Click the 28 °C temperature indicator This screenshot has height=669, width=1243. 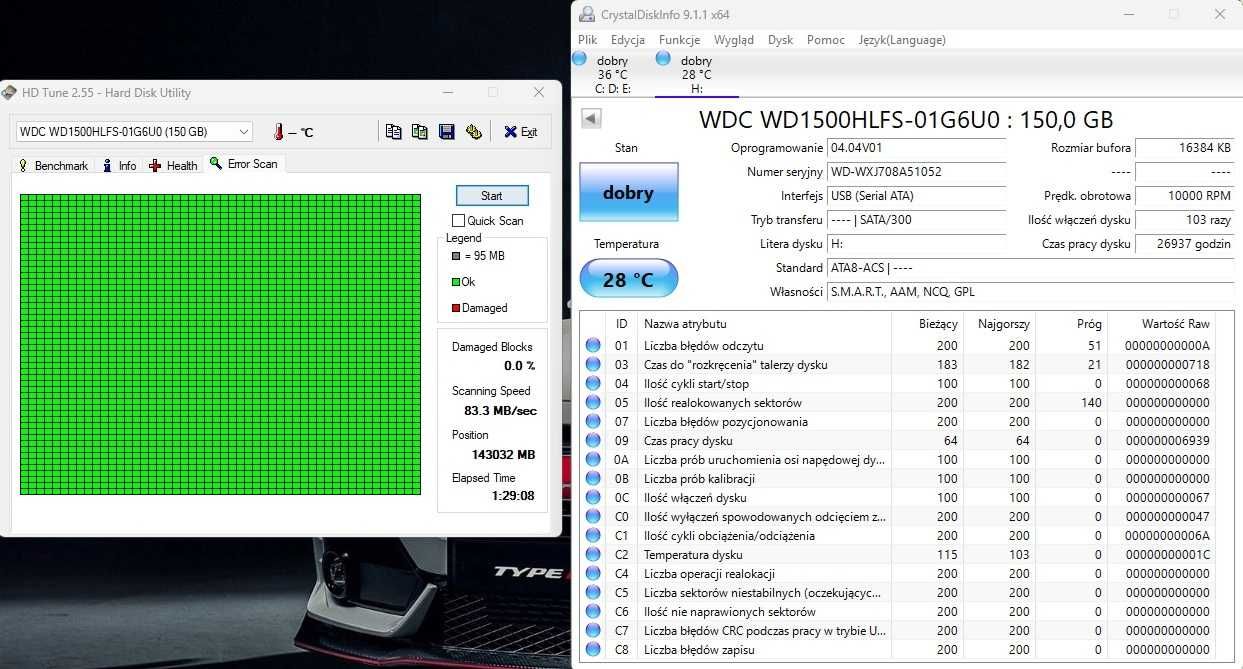point(628,279)
